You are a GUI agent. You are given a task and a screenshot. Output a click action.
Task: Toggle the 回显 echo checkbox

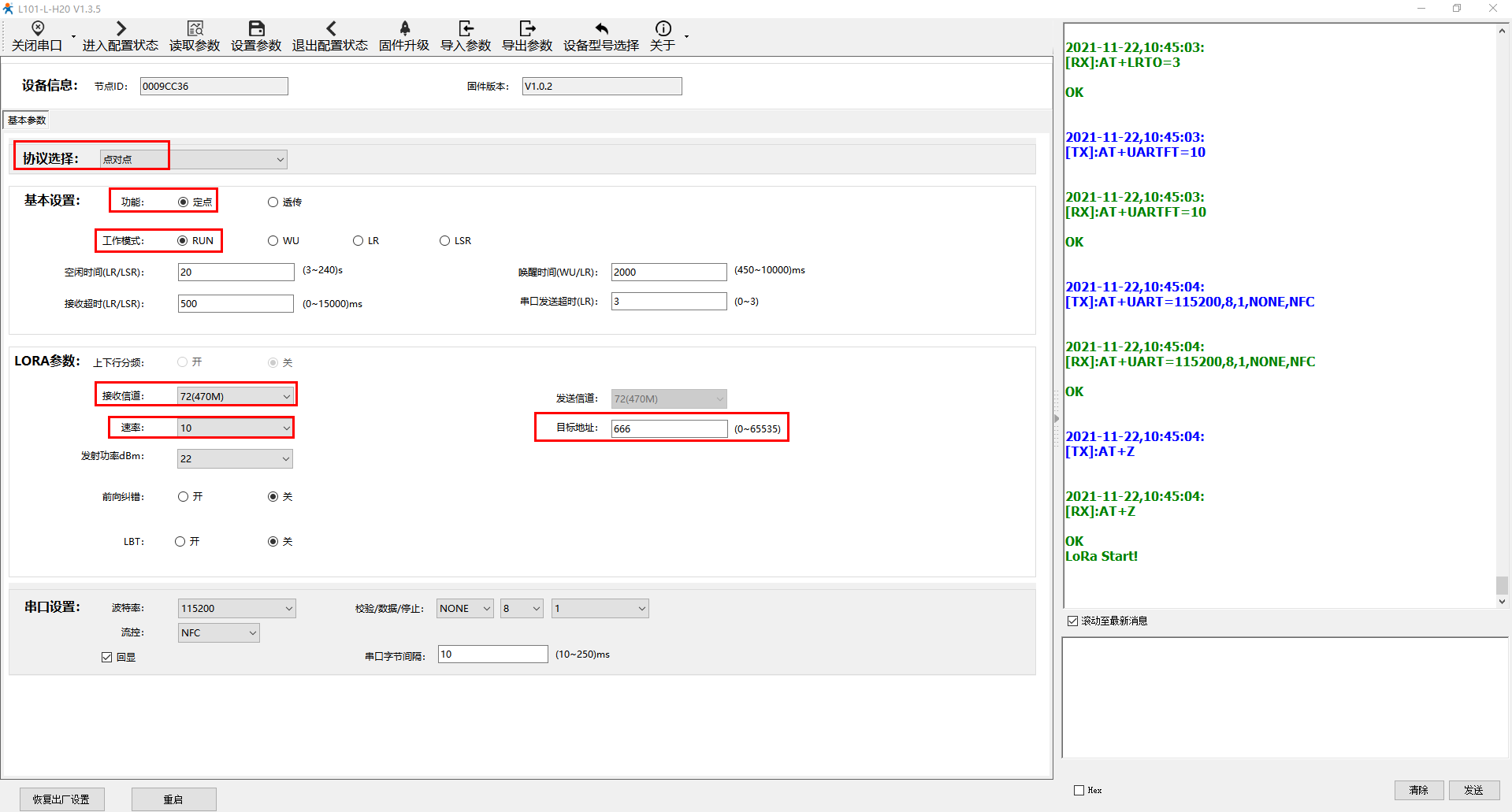(x=107, y=657)
